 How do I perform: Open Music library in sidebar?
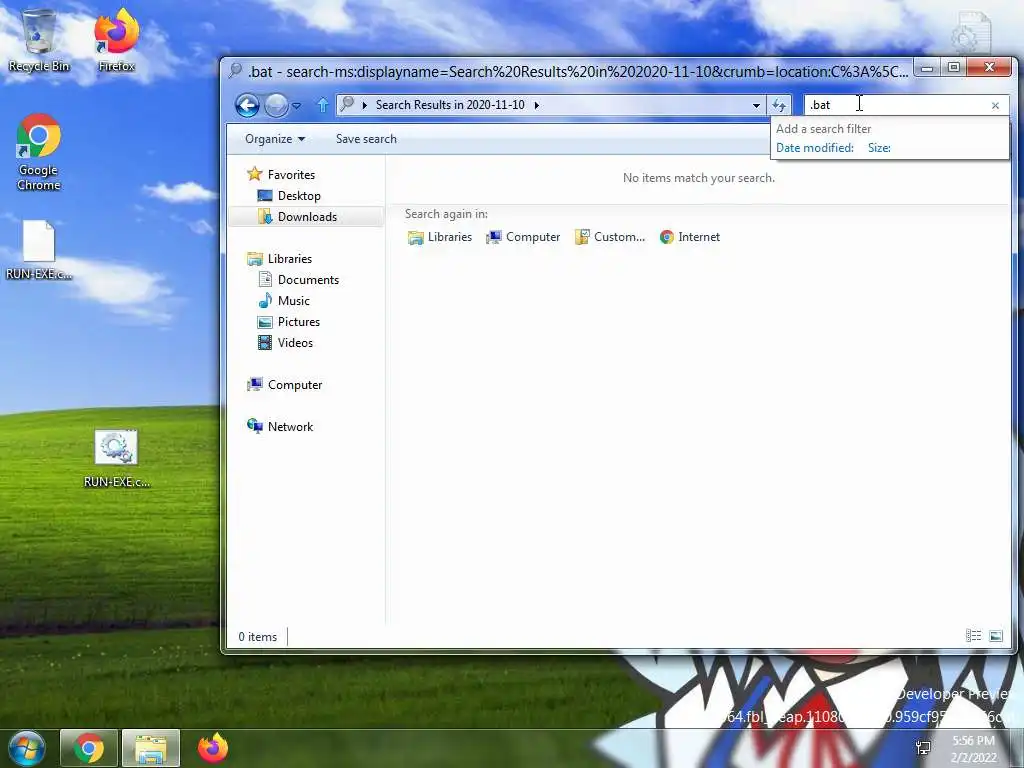(294, 300)
